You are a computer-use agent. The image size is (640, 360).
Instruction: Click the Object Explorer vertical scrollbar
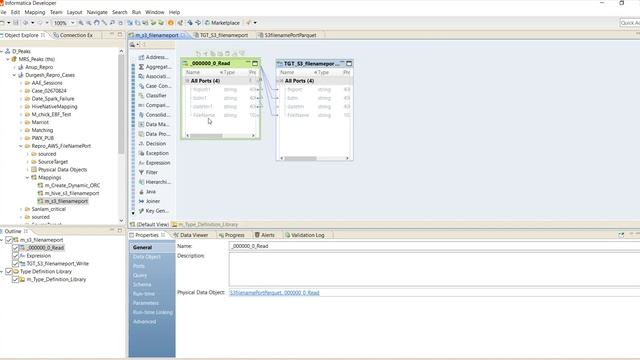click(121, 104)
